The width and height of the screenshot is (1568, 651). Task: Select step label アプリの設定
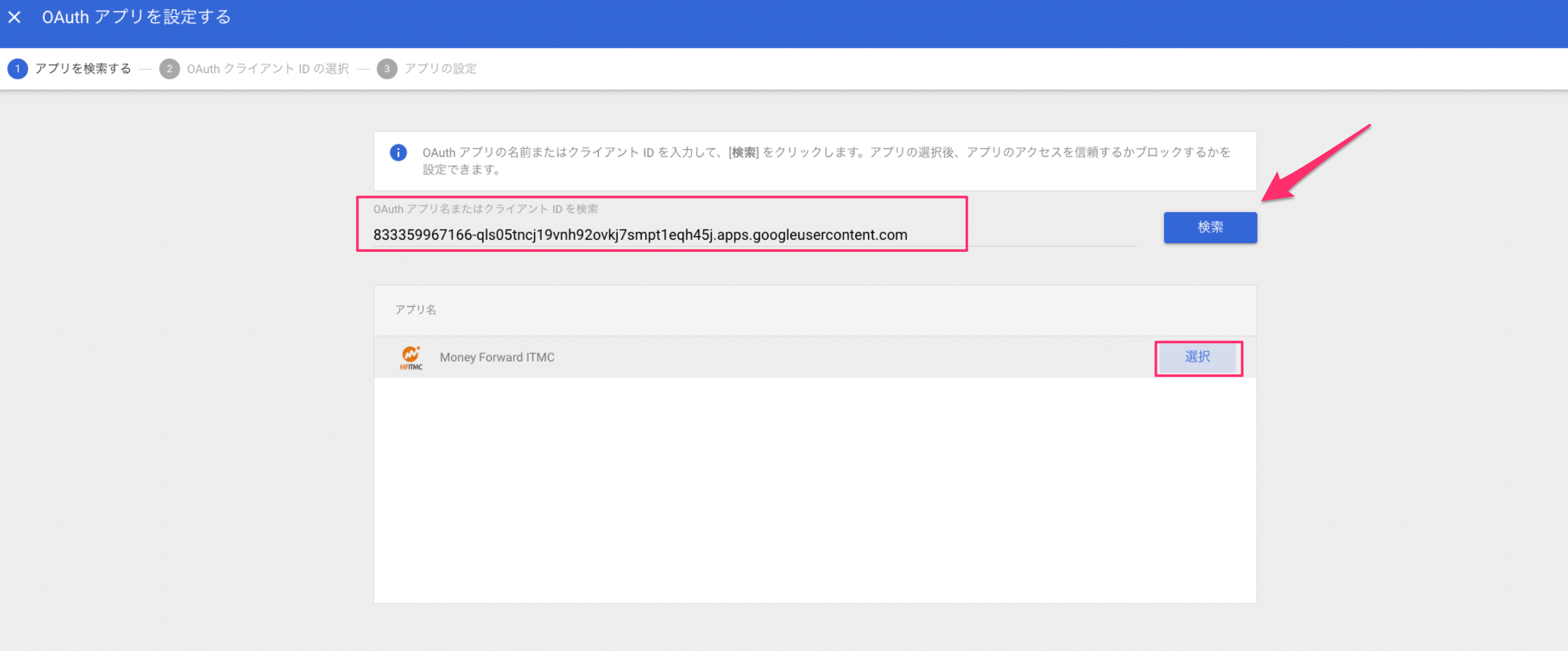pyautogui.click(x=441, y=69)
